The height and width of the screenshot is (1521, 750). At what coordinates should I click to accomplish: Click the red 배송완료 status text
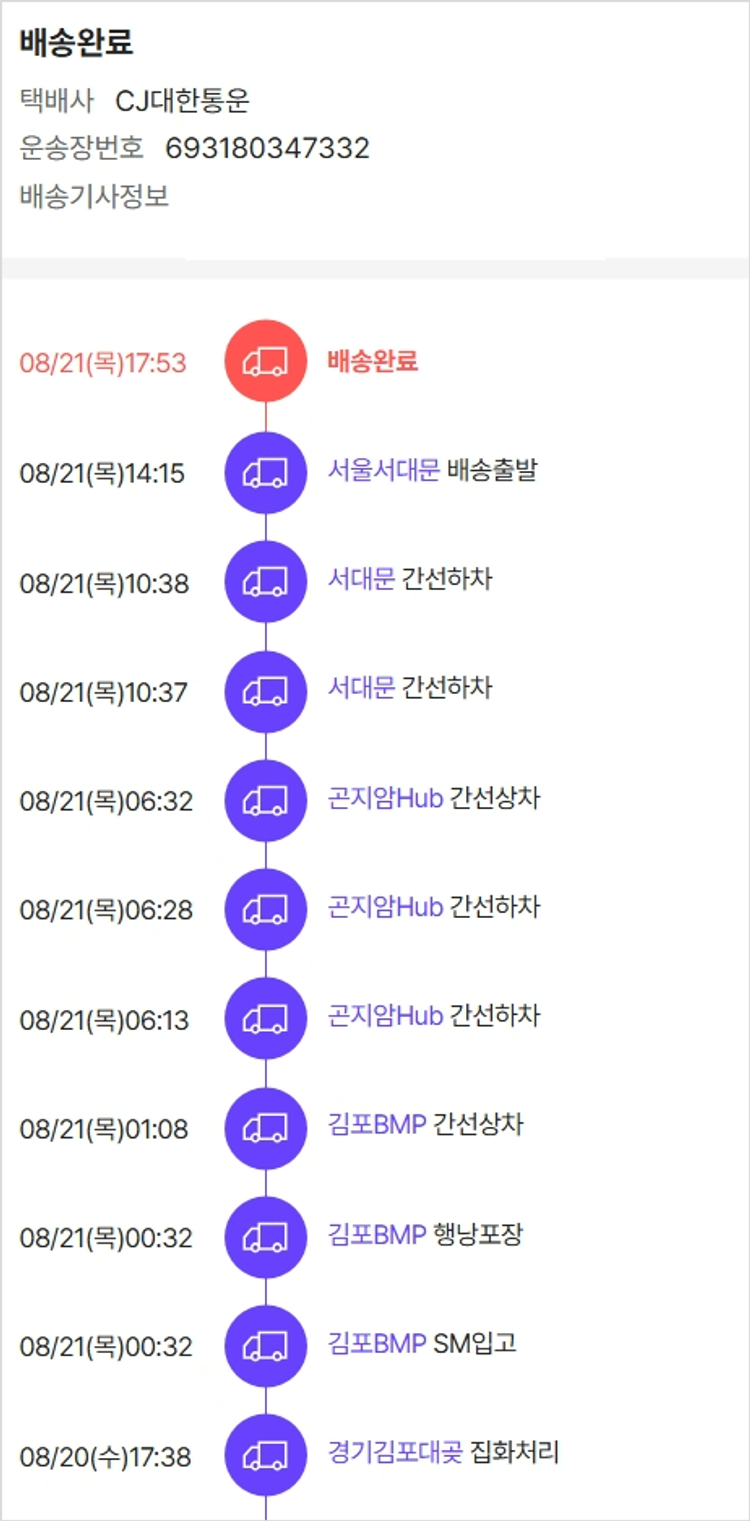pos(372,361)
